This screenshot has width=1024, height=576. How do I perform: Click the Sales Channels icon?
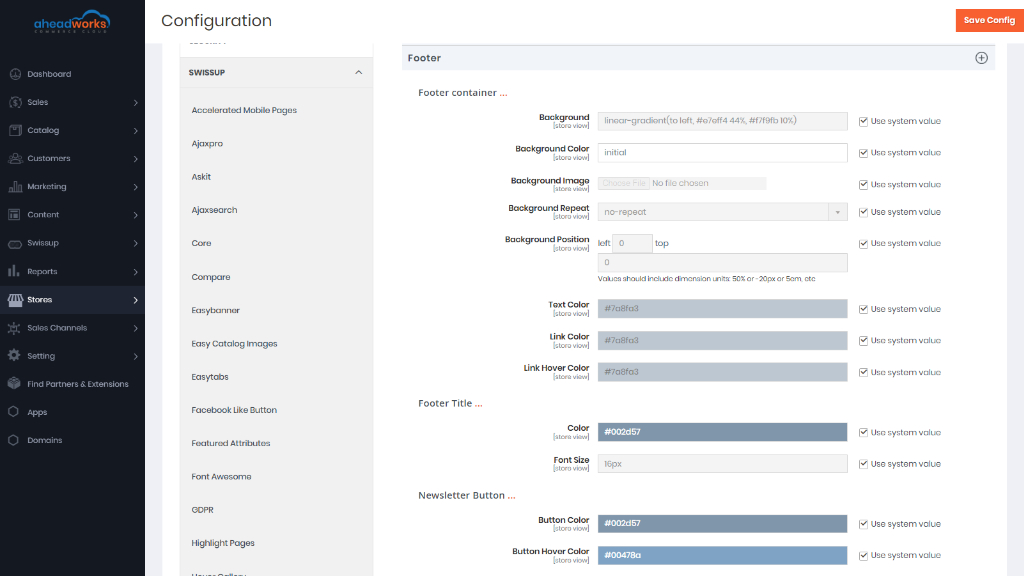tap(14, 328)
